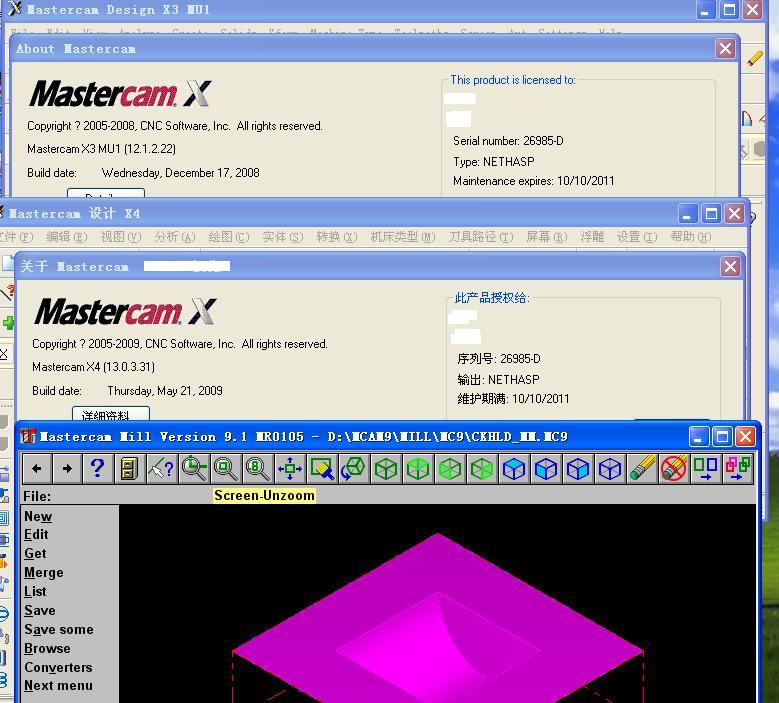Click first blue cube after the green cubes
This screenshot has width=779, height=703.
(514, 469)
